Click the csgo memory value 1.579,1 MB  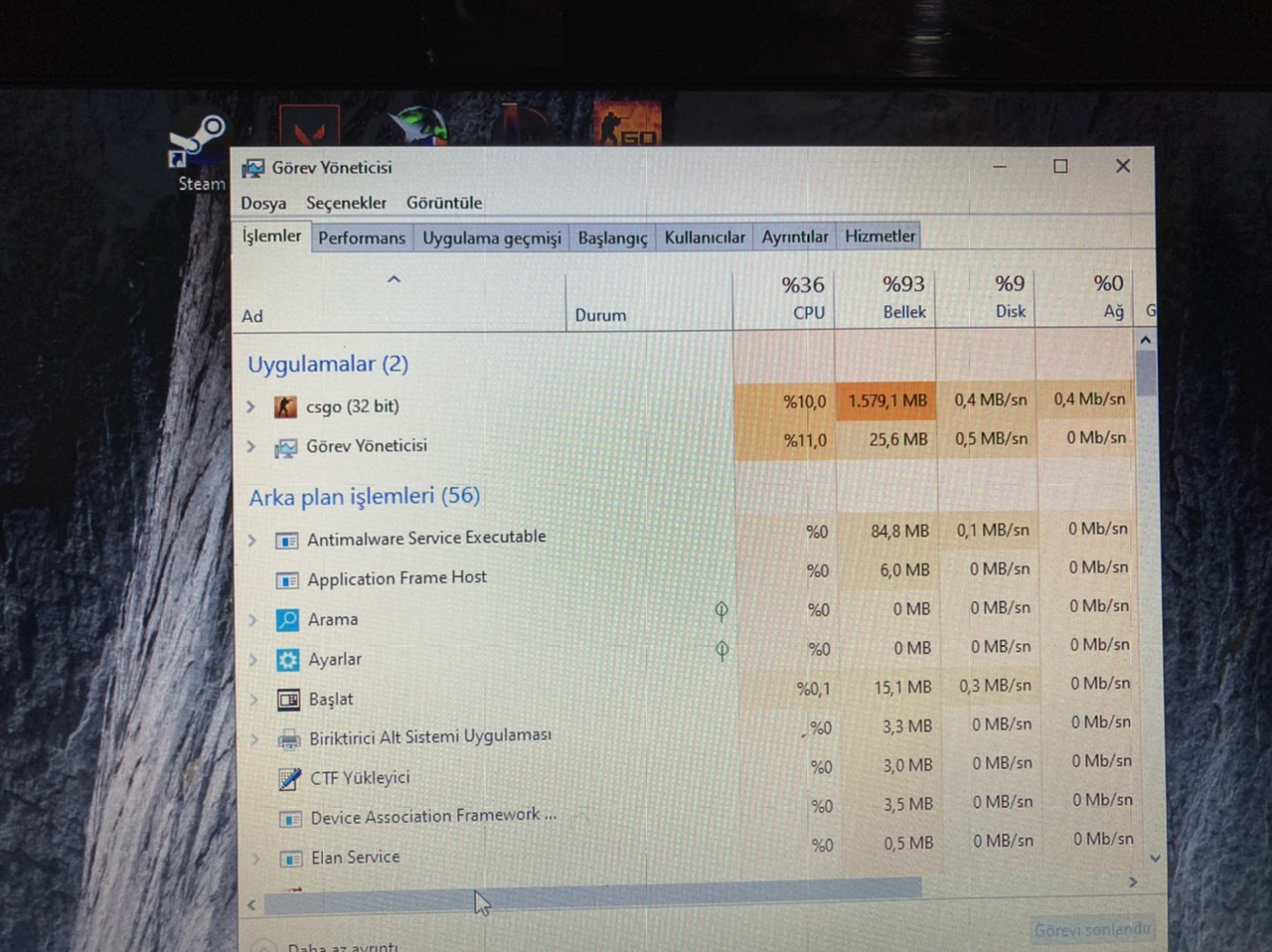(887, 401)
